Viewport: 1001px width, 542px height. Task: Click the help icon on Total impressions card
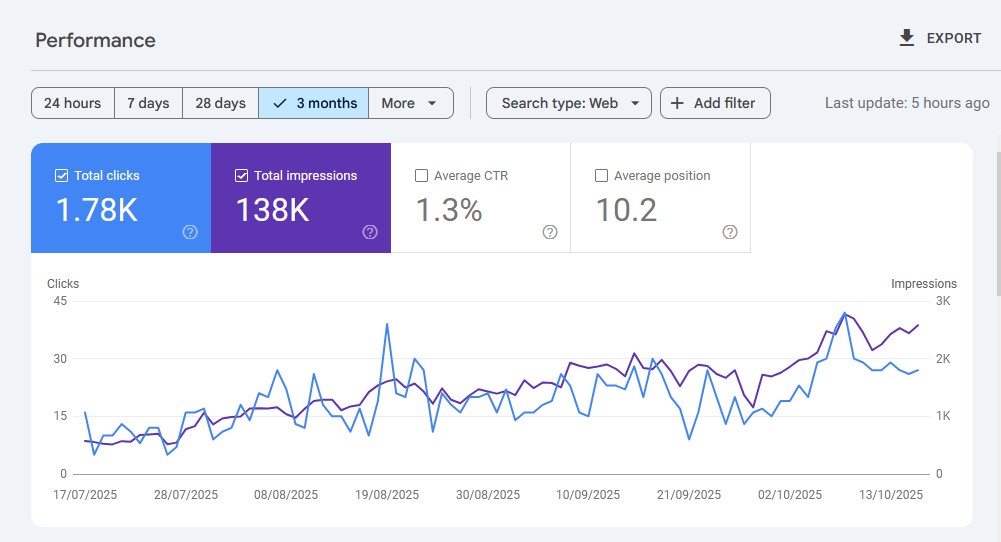(370, 232)
